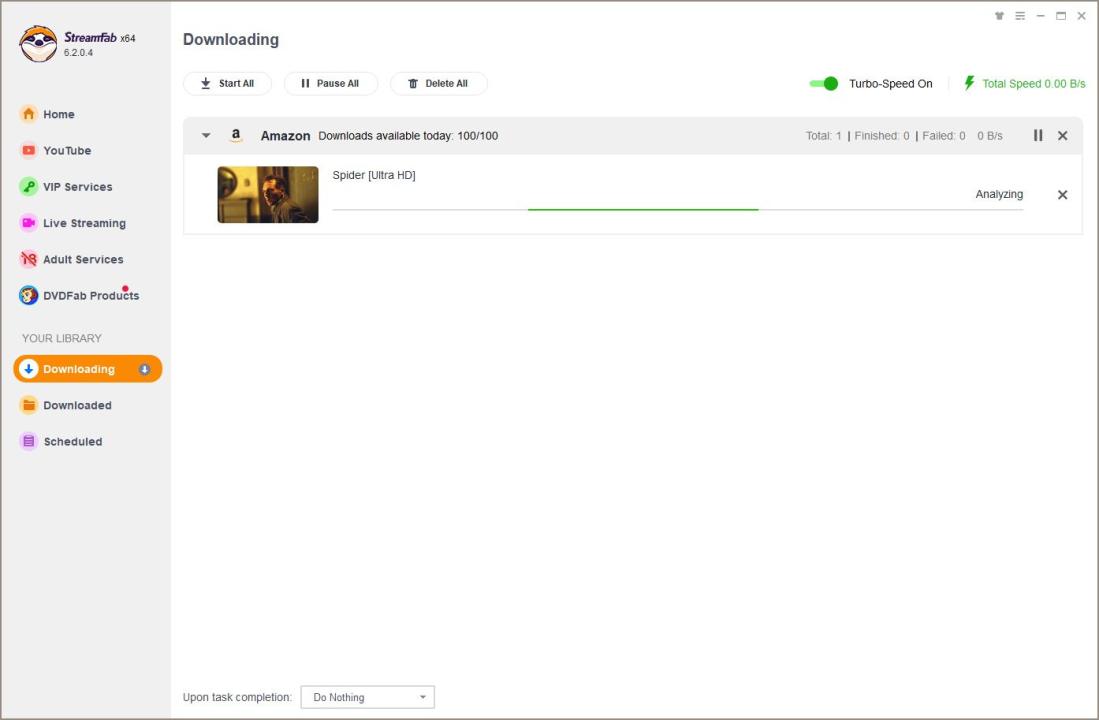Click the Spider movie thumbnail
The image size is (1099, 720).
pyautogui.click(x=268, y=194)
